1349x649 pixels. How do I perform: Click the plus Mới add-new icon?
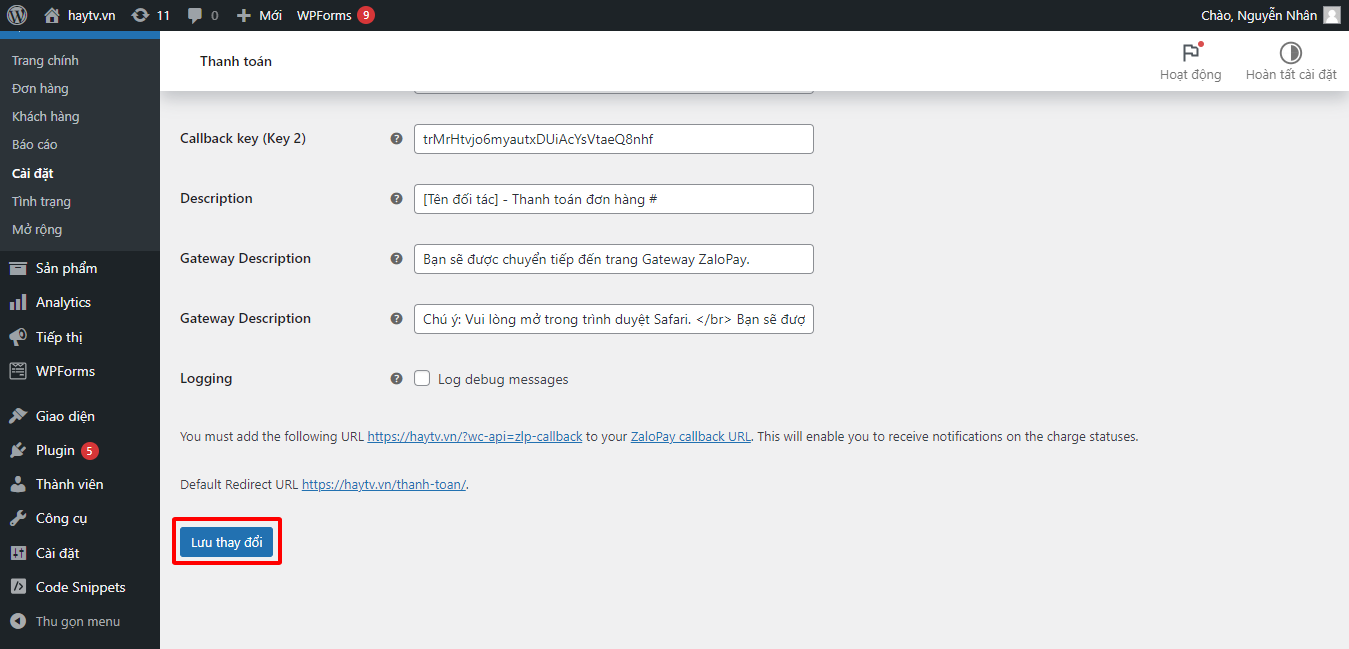pyautogui.click(x=243, y=15)
